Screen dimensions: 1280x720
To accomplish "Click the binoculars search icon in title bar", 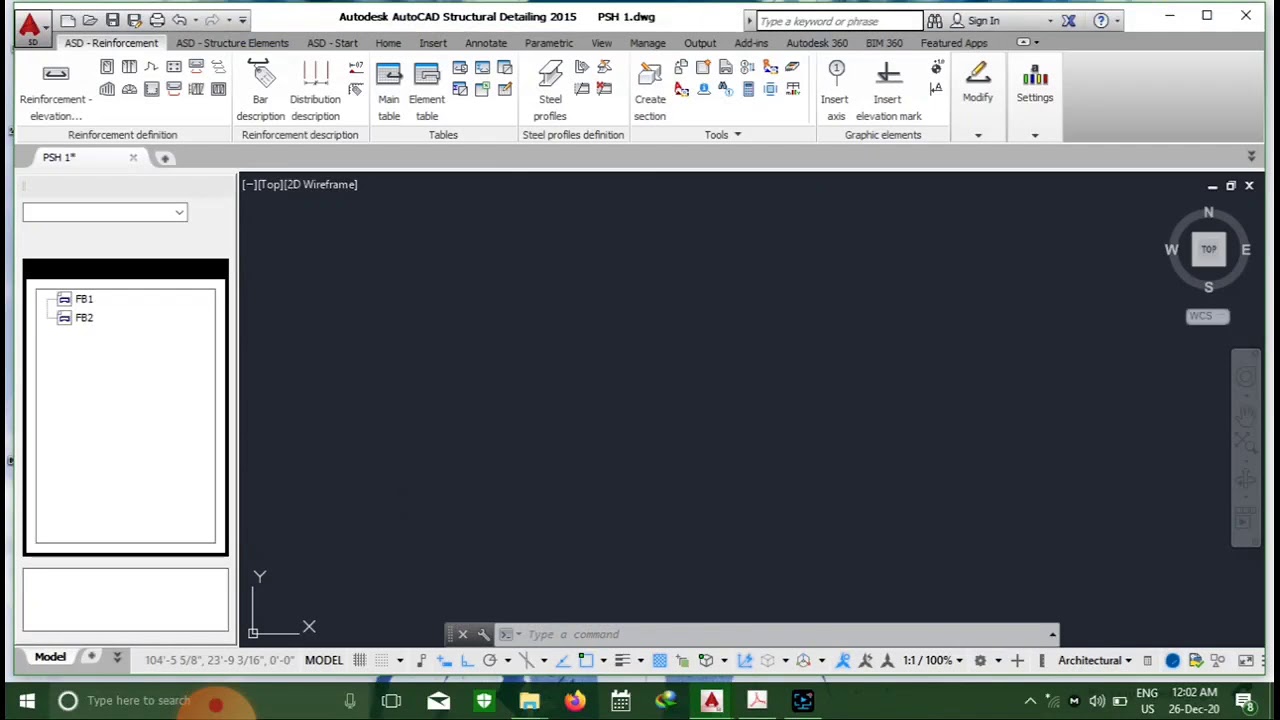I will coord(934,21).
